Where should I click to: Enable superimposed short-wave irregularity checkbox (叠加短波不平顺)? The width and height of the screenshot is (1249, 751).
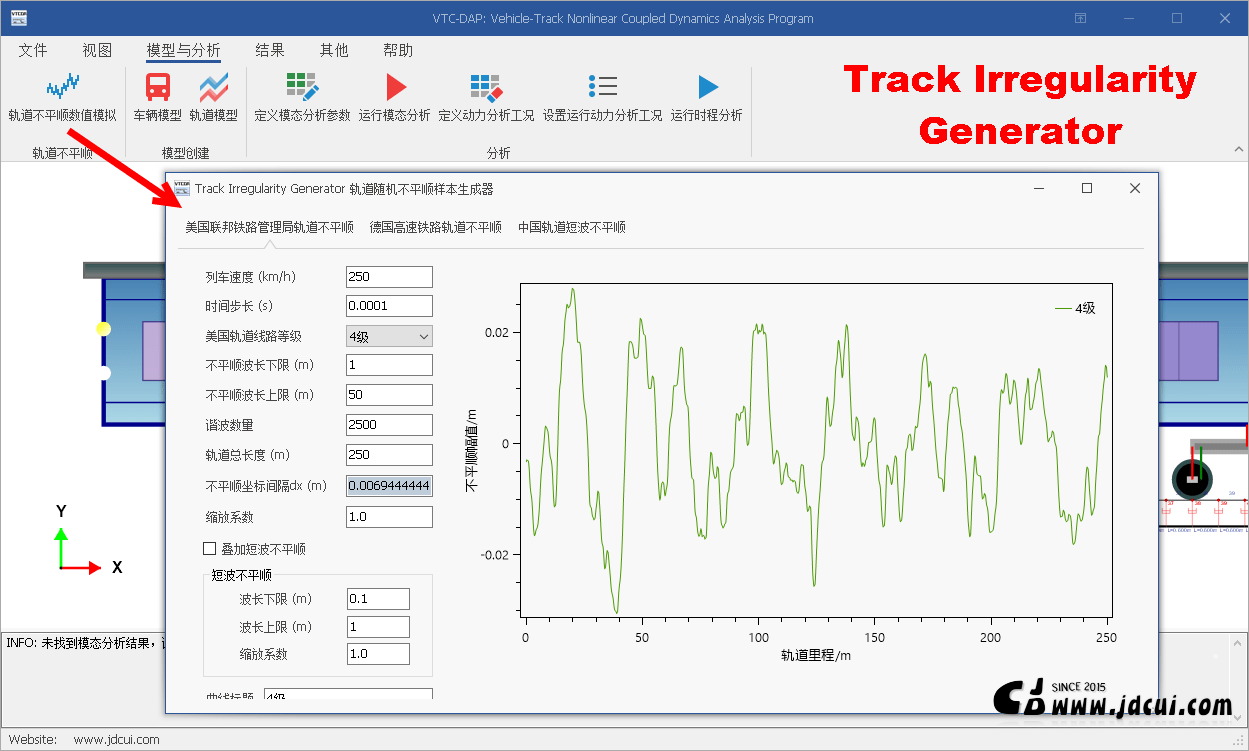click(210, 549)
